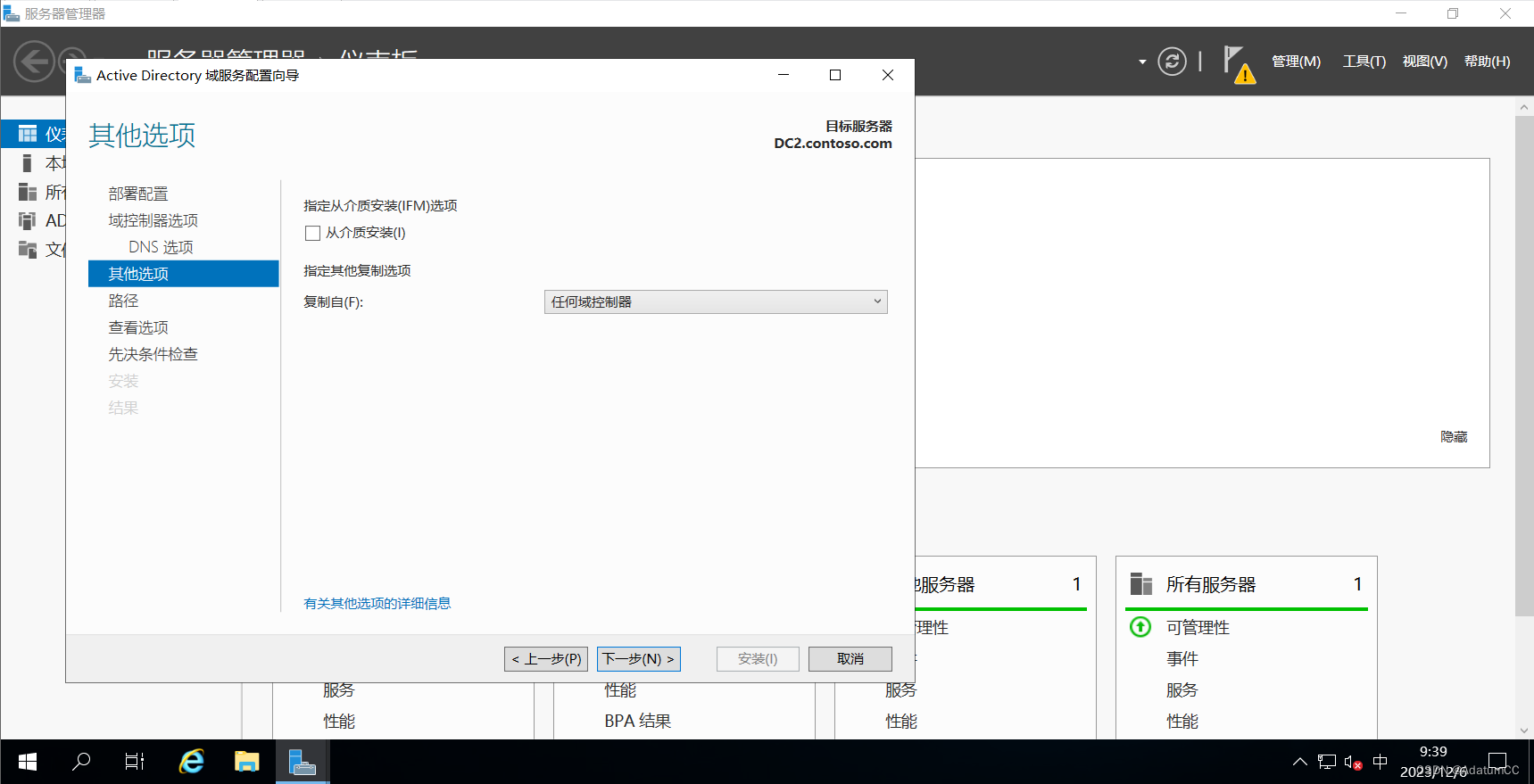This screenshot has height=784, width=1534.
Task: Expand the header dropdown arrow near refresh
Action: point(1142,62)
